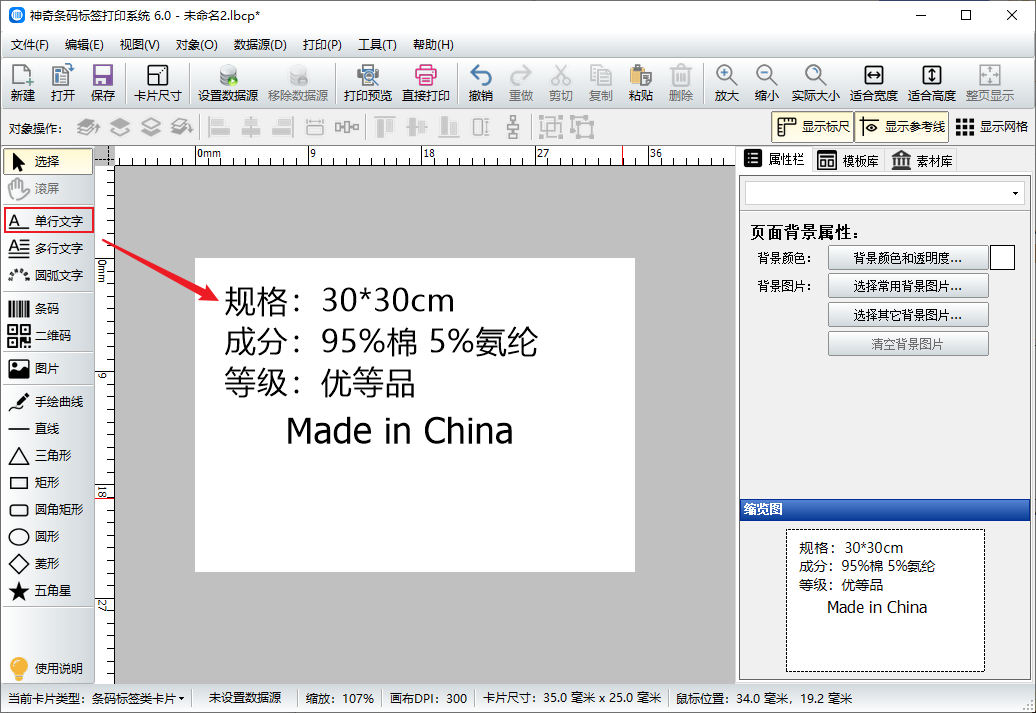The height and width of the screenshot is (713, 1036).
Task: Toggle 显示网格 grid display
Action: (x=992, y=127)
